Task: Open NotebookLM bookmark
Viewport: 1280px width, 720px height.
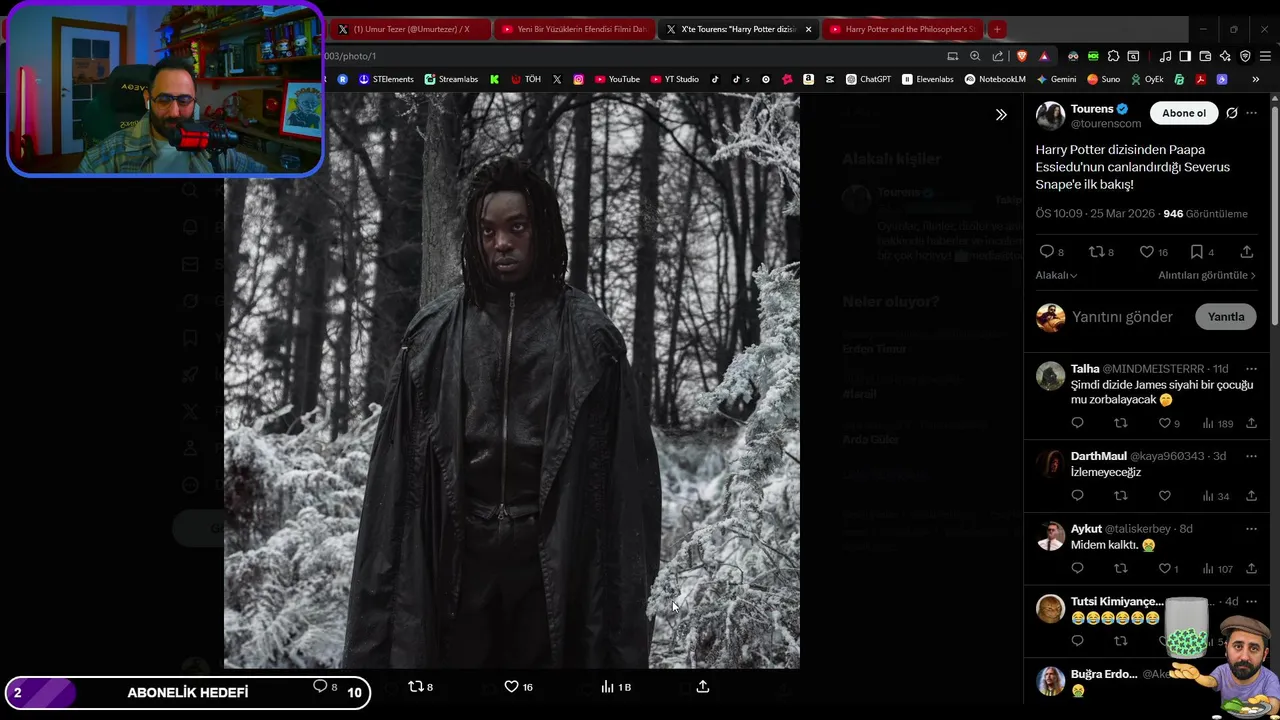Action: tap(995, 79)
